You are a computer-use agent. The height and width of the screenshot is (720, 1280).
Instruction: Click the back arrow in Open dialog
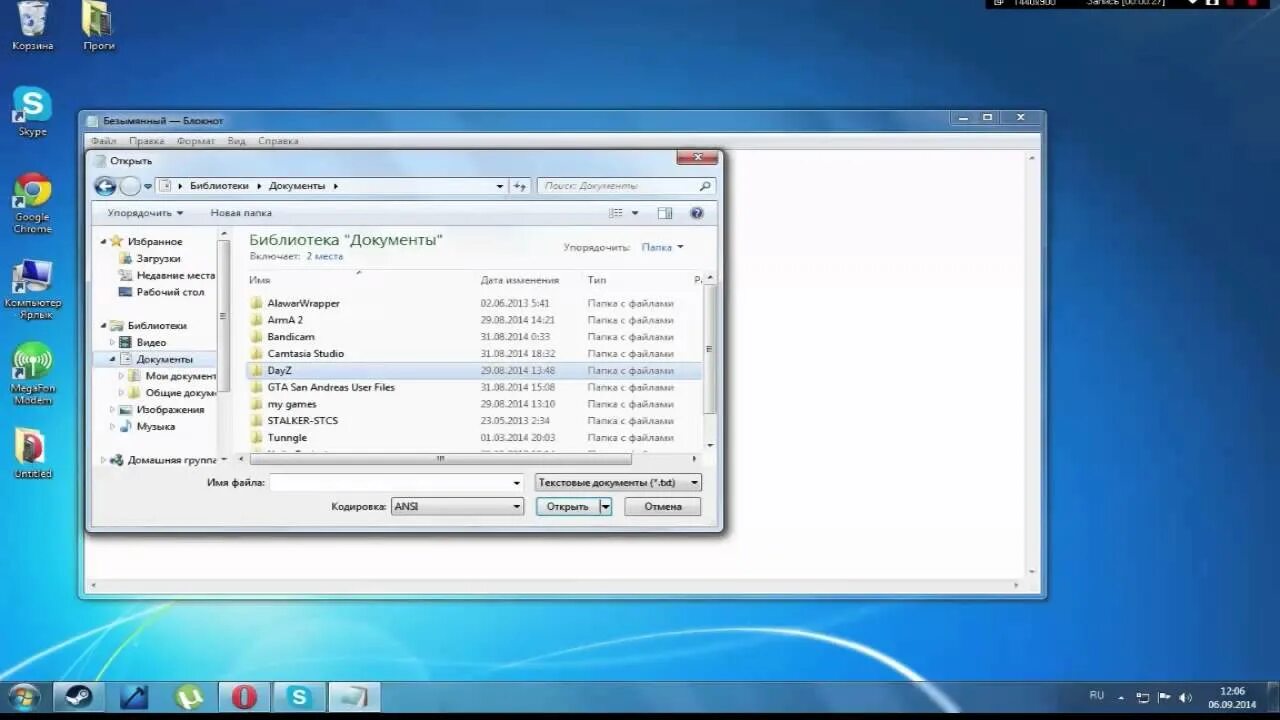[x=105, y=186]
